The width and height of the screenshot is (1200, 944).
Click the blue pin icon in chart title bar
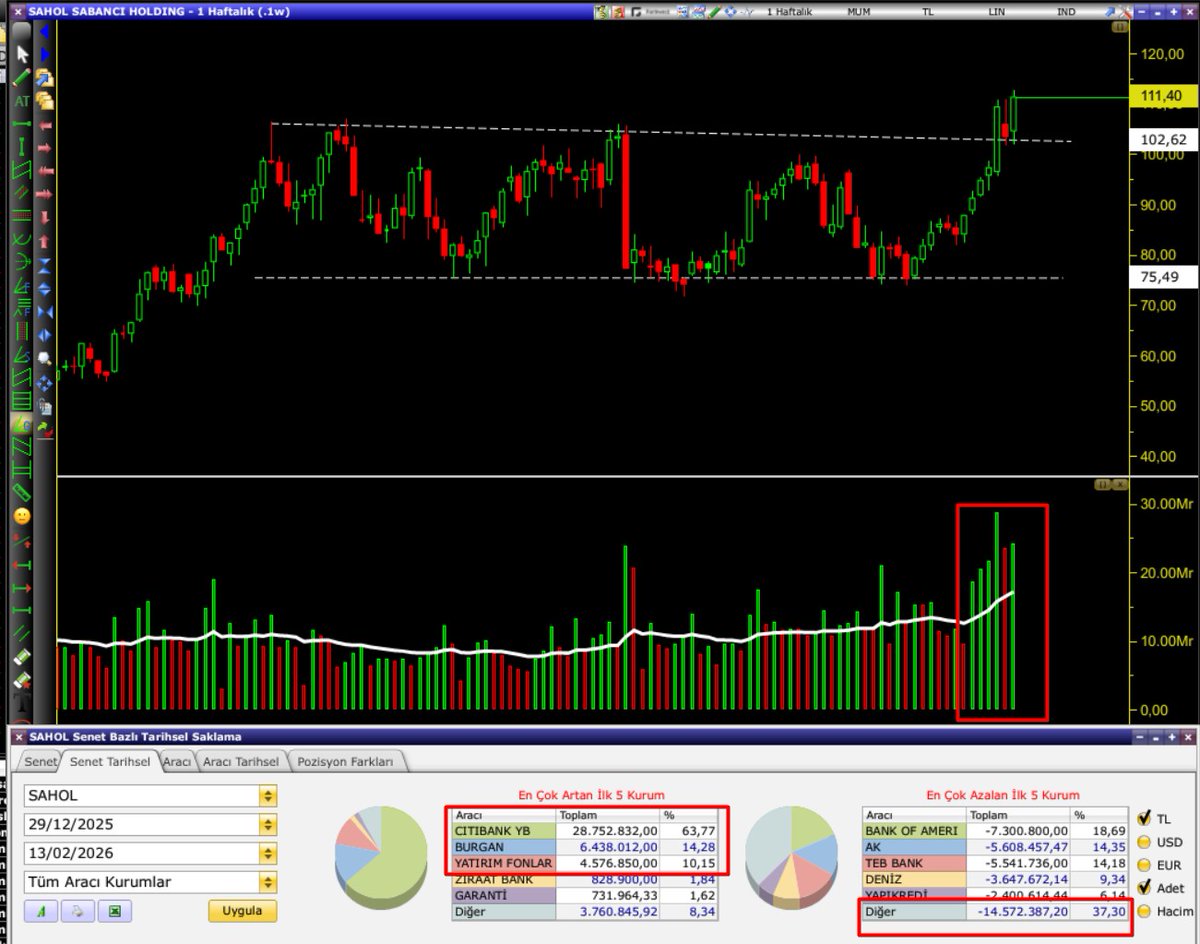pyautogui.click(x=1111, y=11)
